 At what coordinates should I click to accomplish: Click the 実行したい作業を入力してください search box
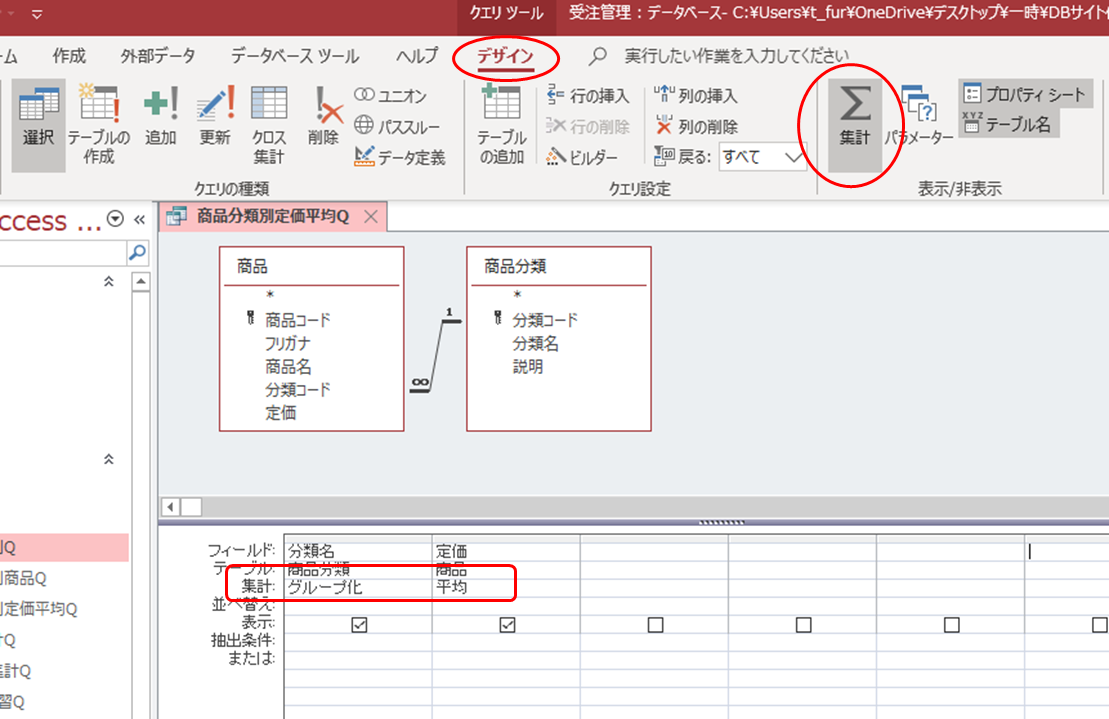(x=736, y=56)
